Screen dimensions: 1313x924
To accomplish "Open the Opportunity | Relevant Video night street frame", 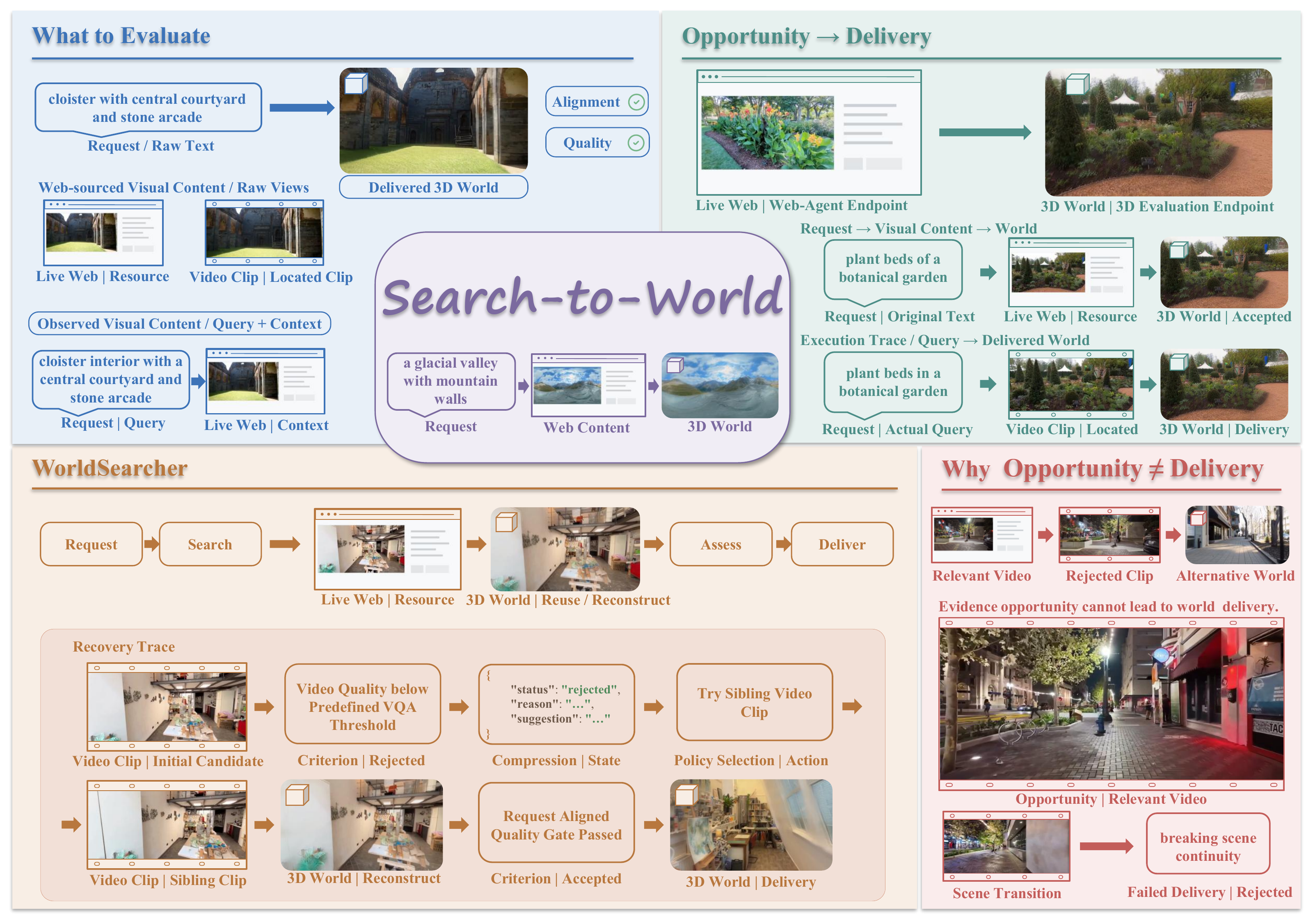I will point(1111,704).
